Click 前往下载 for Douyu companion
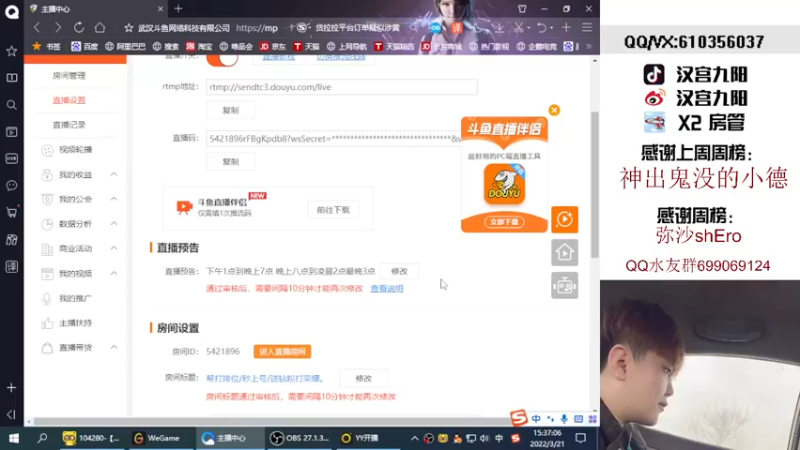Viewport: 800px width, 450px height. pyautogui.click(x=333, y=210)
